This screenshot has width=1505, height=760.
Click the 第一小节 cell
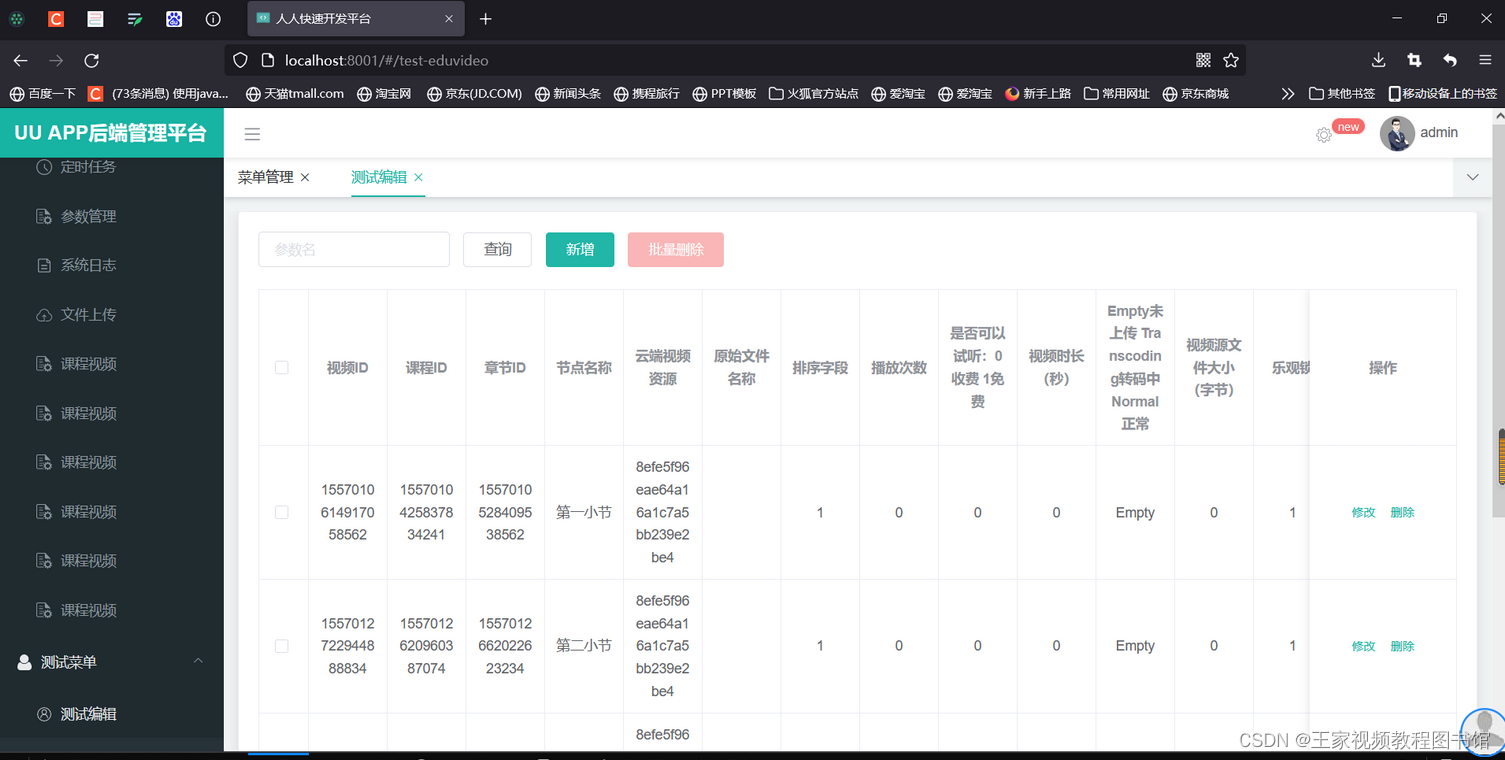(584, 512)
